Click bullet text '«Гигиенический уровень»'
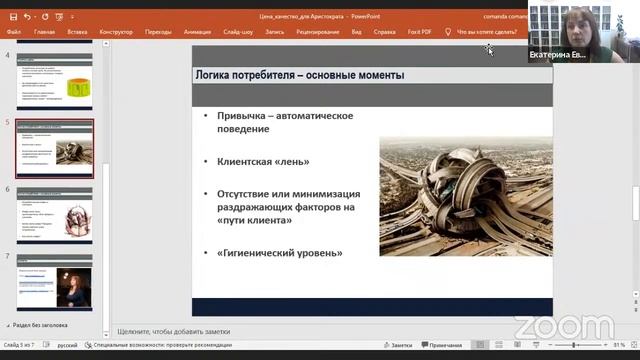Viewport: 640px width, 360px height. point(280,253)
